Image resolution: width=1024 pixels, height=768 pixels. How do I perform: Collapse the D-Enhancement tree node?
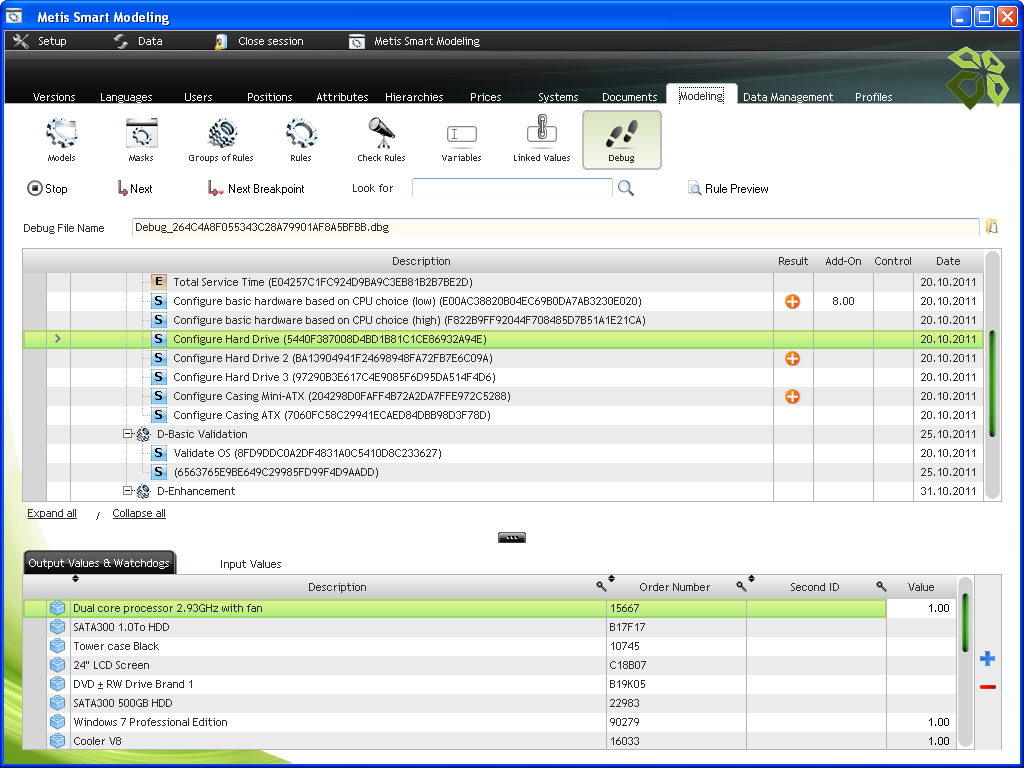128,490
